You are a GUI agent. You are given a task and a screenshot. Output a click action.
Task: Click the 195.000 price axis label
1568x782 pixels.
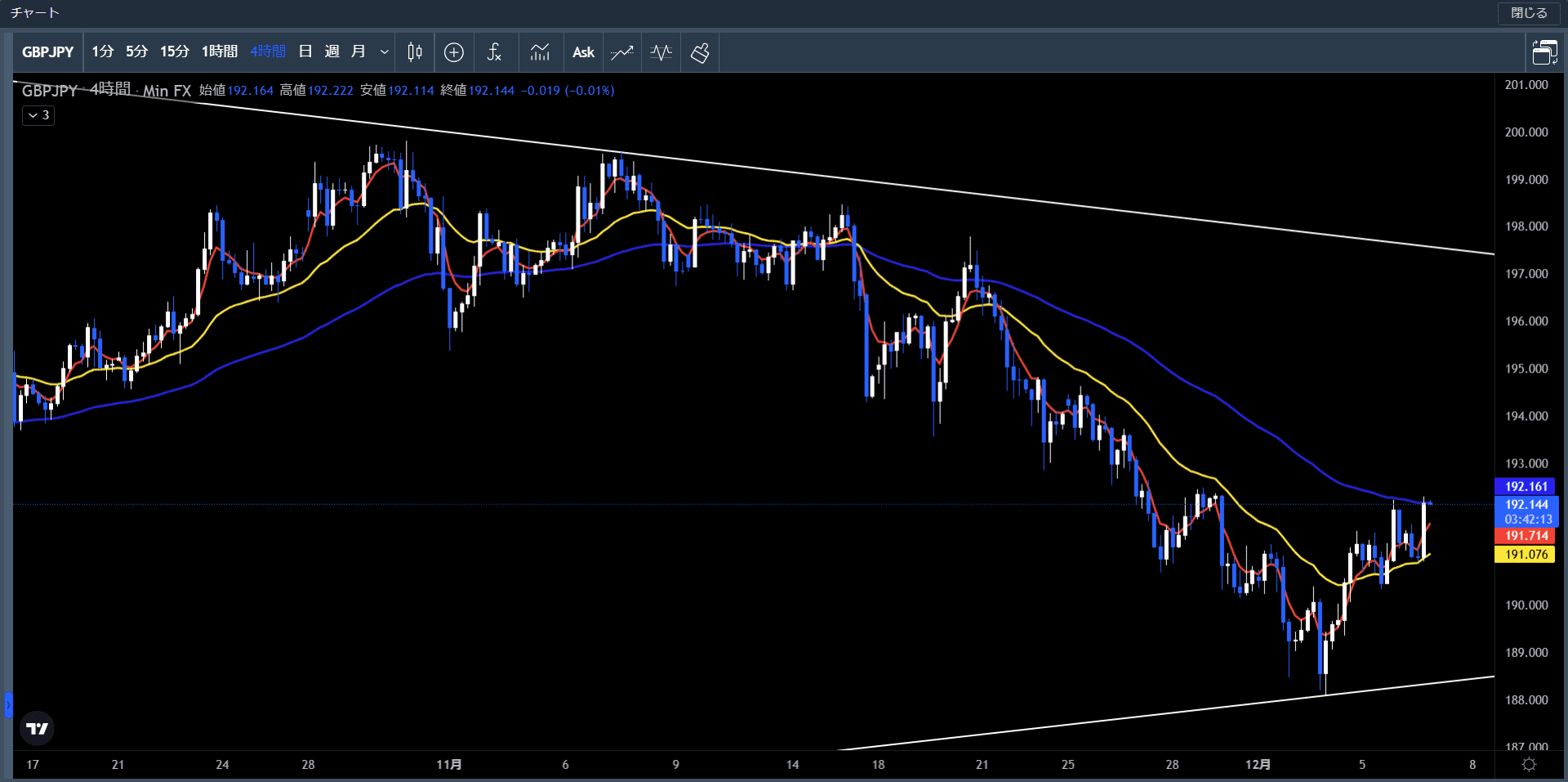click(x=1526, y=369)
